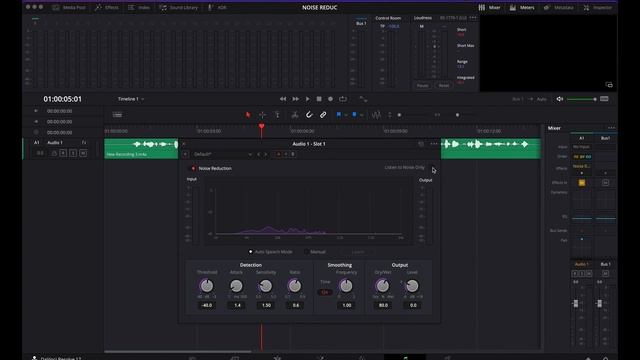
Task: Open the Mixer panel options ellipsis
Action: 611,128
